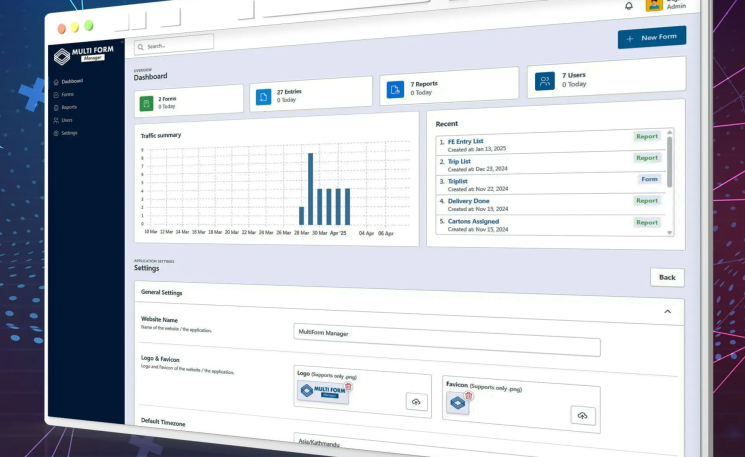
Task: Click the green Forms card icon
Action: [146, 104]
